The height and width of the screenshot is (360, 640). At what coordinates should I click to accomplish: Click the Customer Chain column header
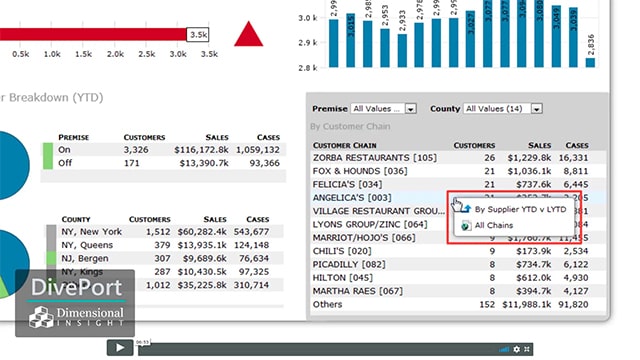pos(344,145)
